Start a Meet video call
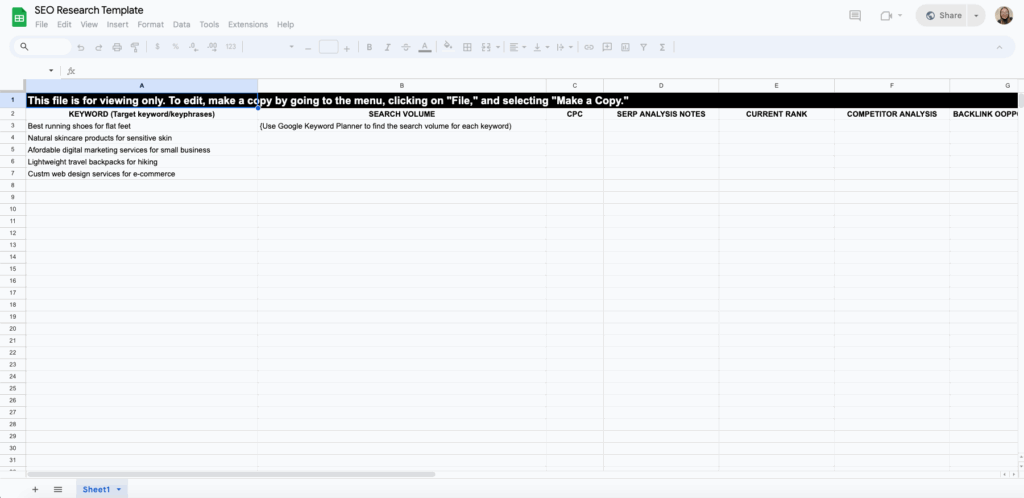This screenshot has height=498, width=1024. pos(886,16)
